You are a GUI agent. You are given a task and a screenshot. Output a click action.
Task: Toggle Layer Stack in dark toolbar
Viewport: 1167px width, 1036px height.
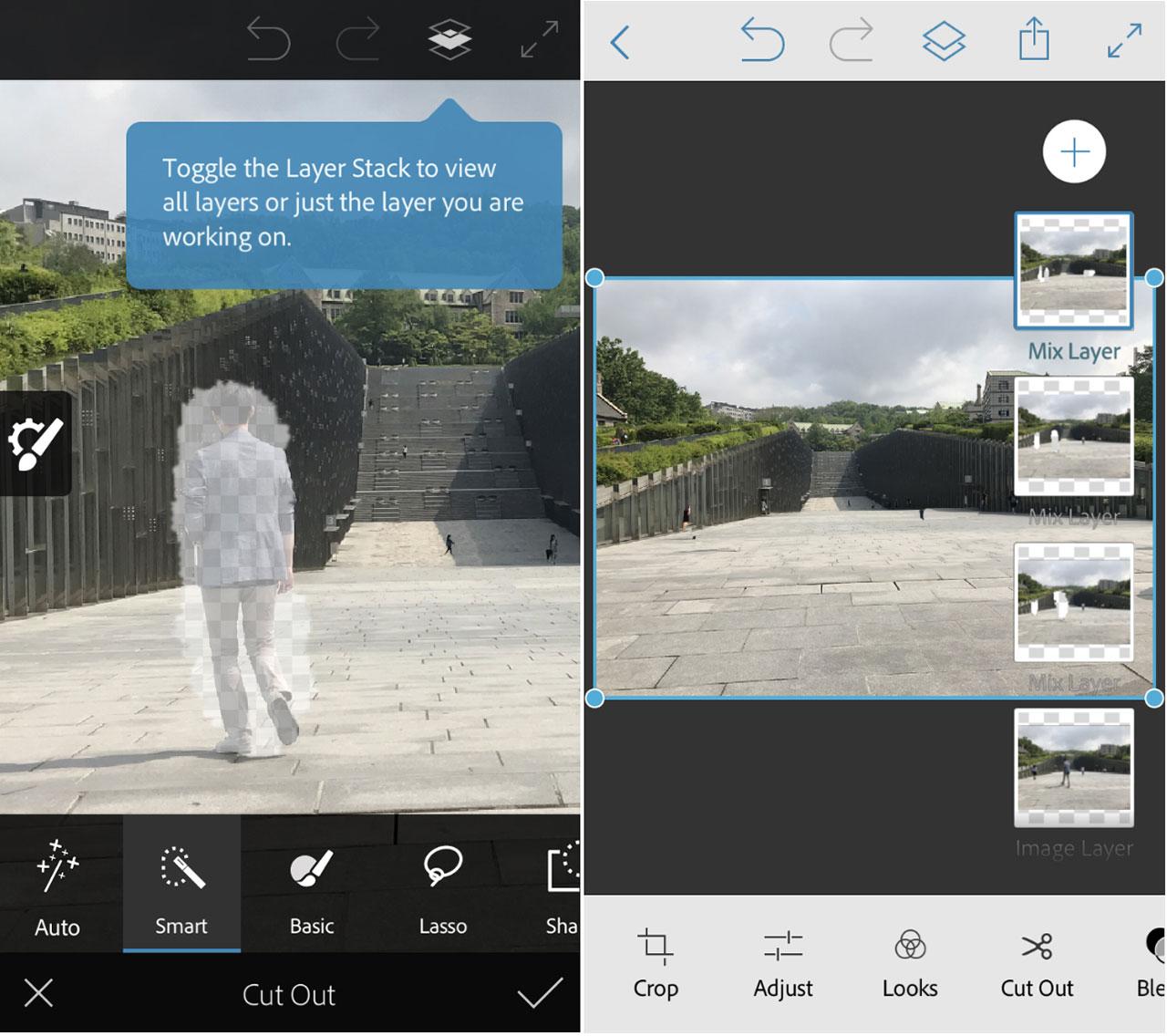click(449, 41)
